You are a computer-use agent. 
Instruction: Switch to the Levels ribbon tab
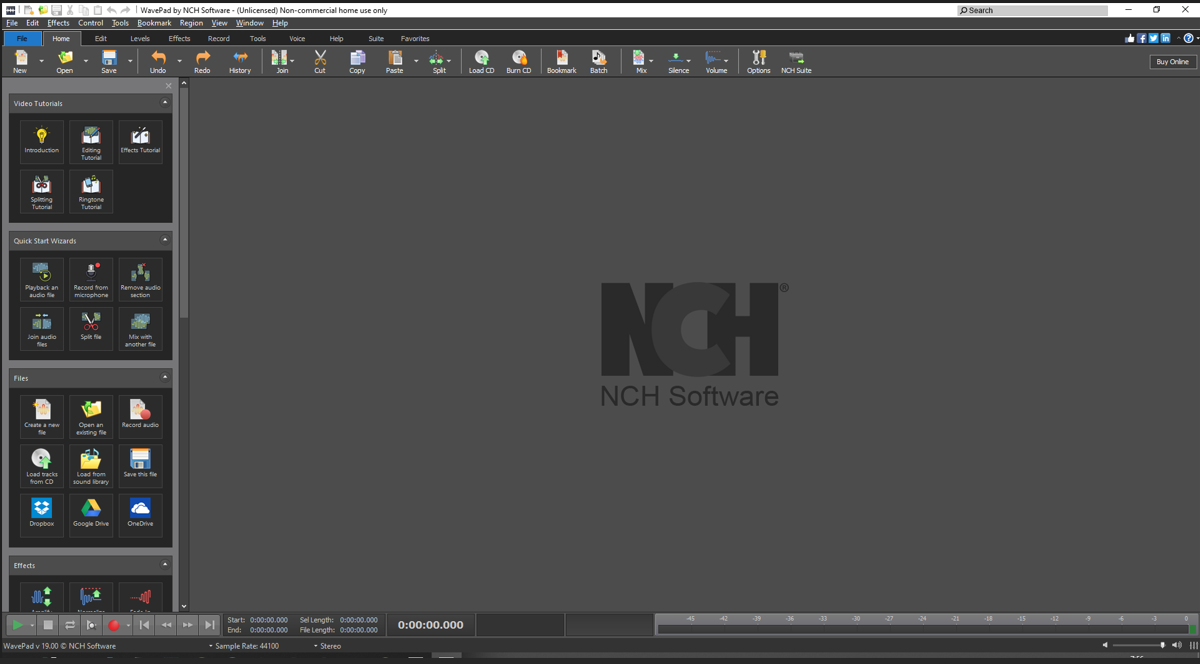point(140,38)
